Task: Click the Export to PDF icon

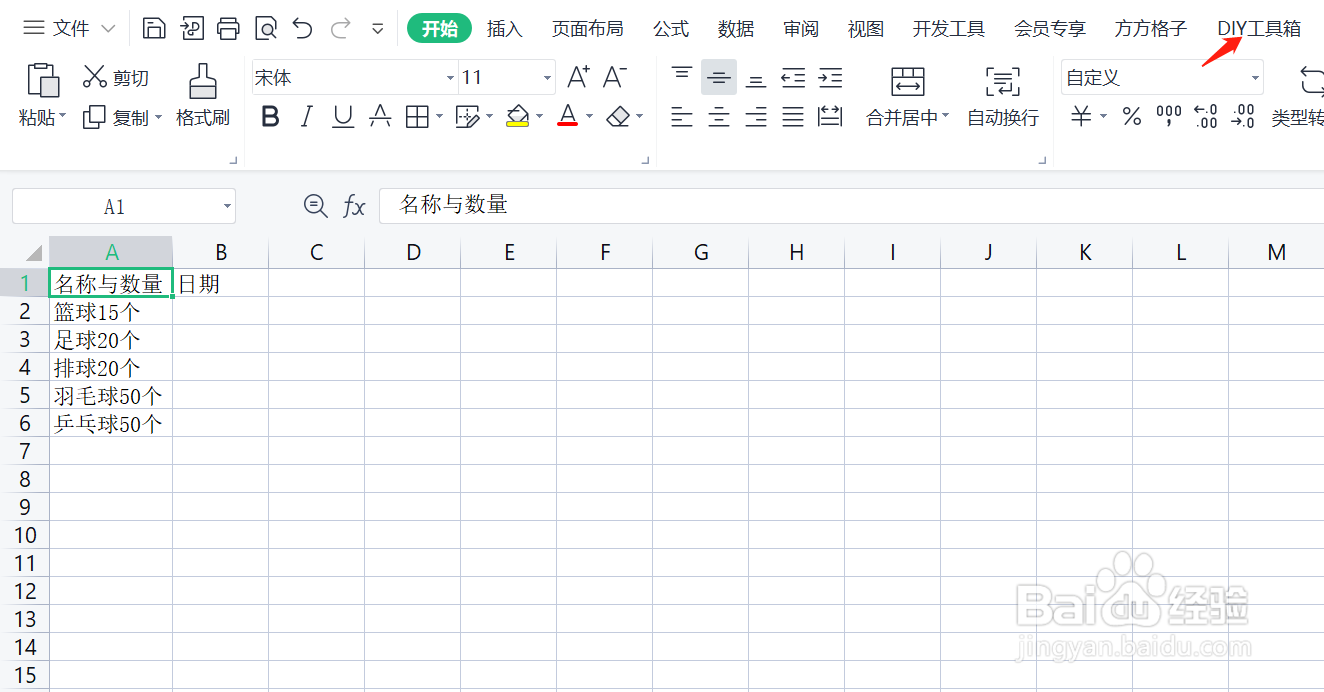Action: pyautogui.click(x=191, y=28)
